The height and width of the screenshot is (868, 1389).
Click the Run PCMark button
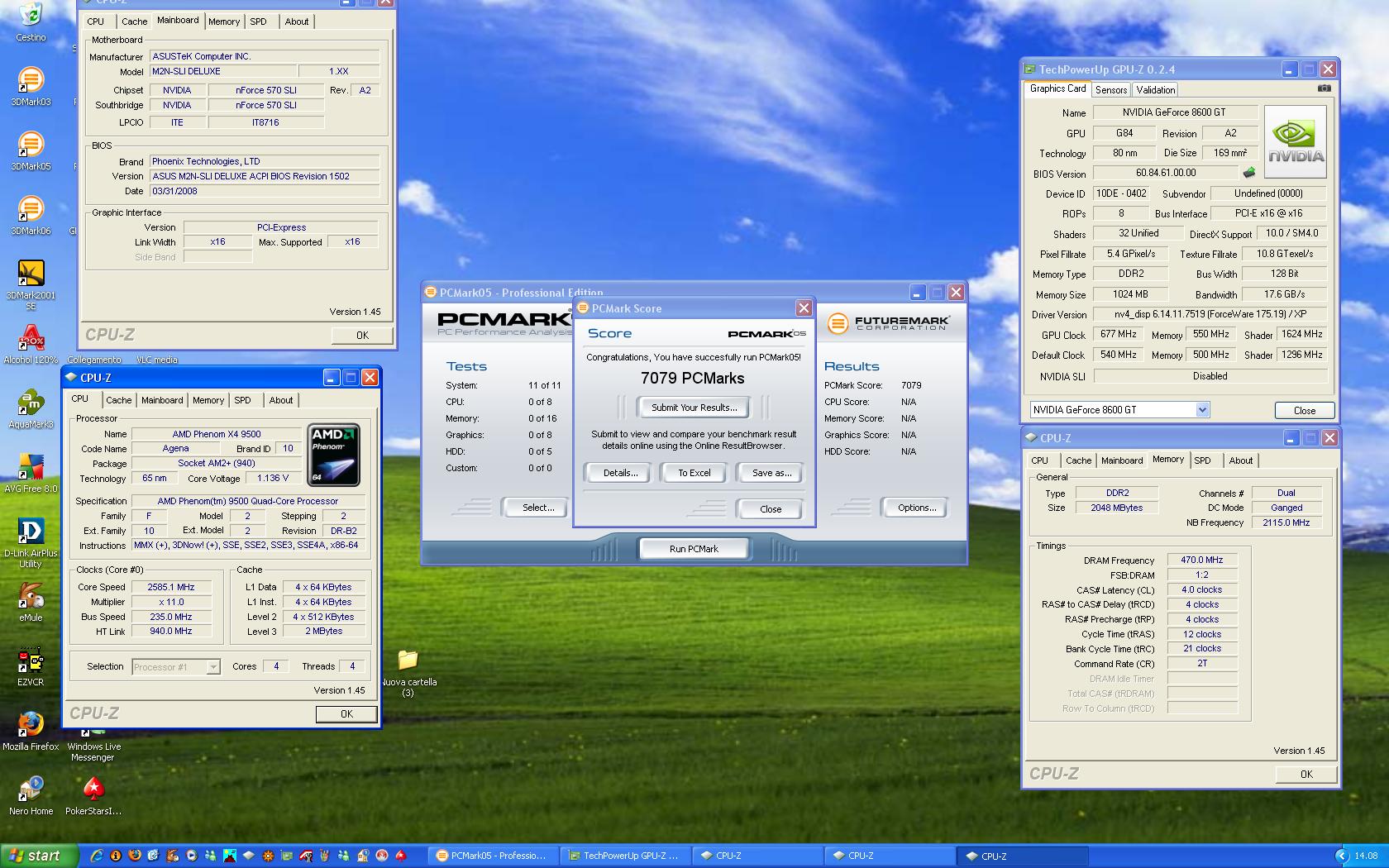[x=694, y=549]
